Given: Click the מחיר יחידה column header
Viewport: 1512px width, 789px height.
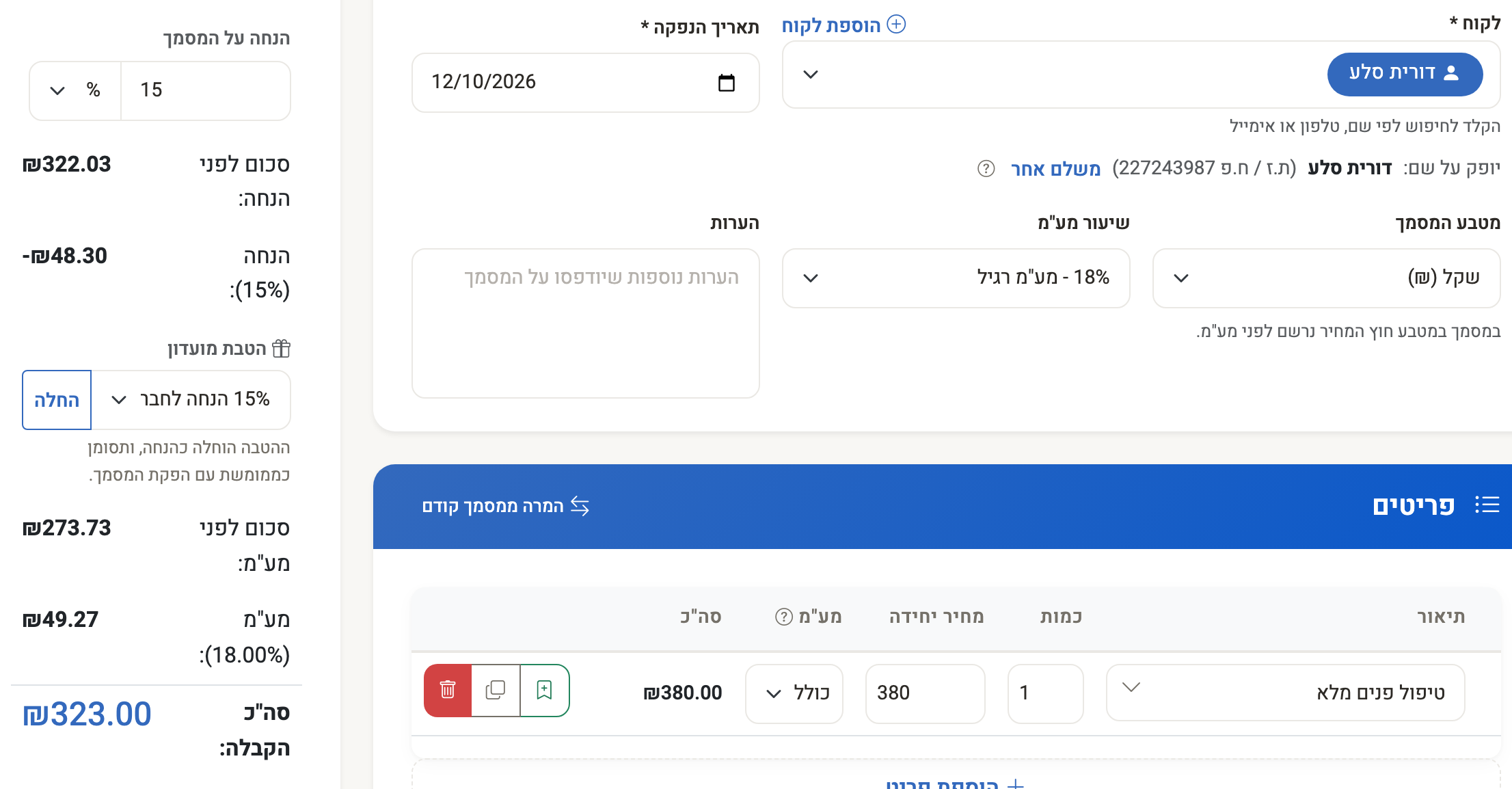Looking at the screenshot, I should click(x=936, y=617).
